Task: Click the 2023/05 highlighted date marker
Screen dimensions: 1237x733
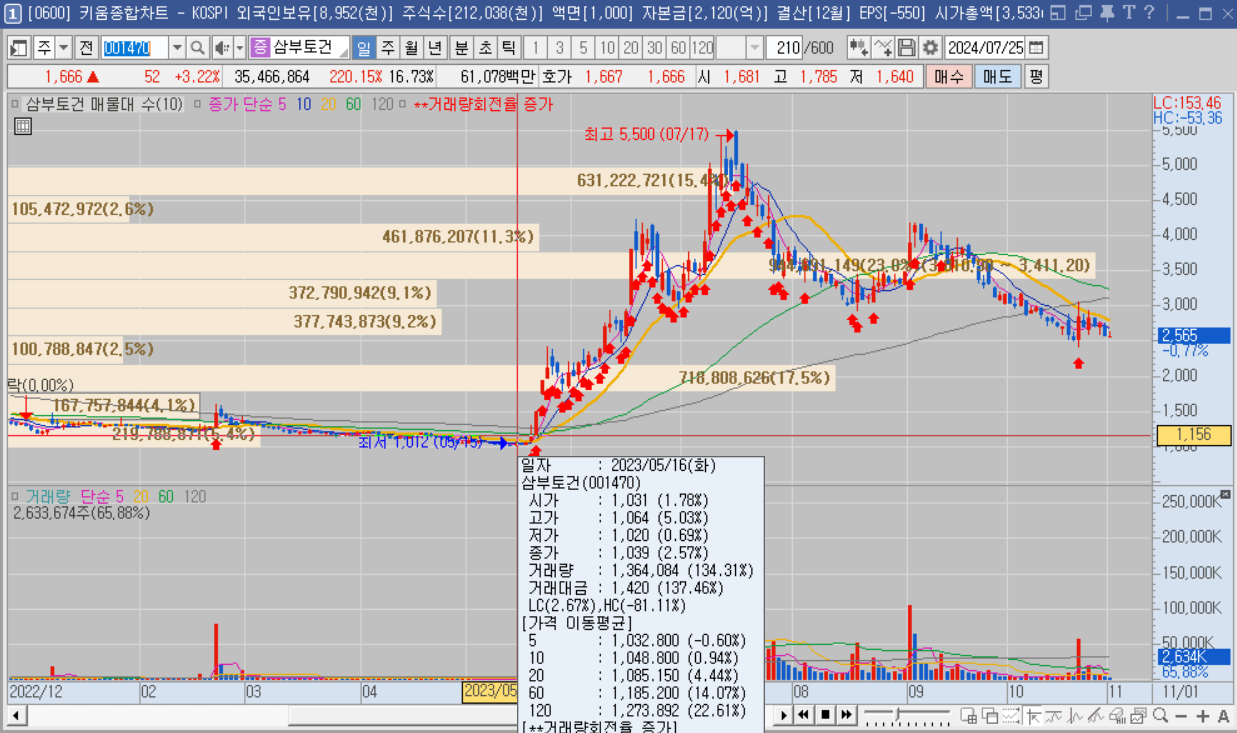Action: click(x=491, y=691)
